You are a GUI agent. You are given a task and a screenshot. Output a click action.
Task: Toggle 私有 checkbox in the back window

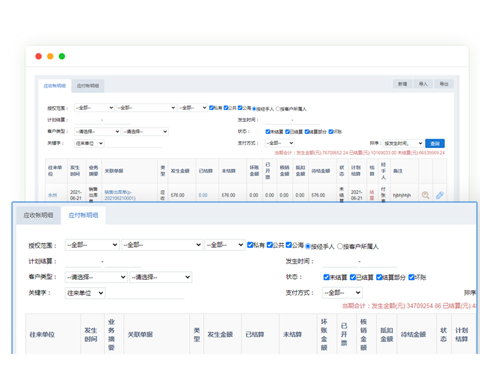211,108
